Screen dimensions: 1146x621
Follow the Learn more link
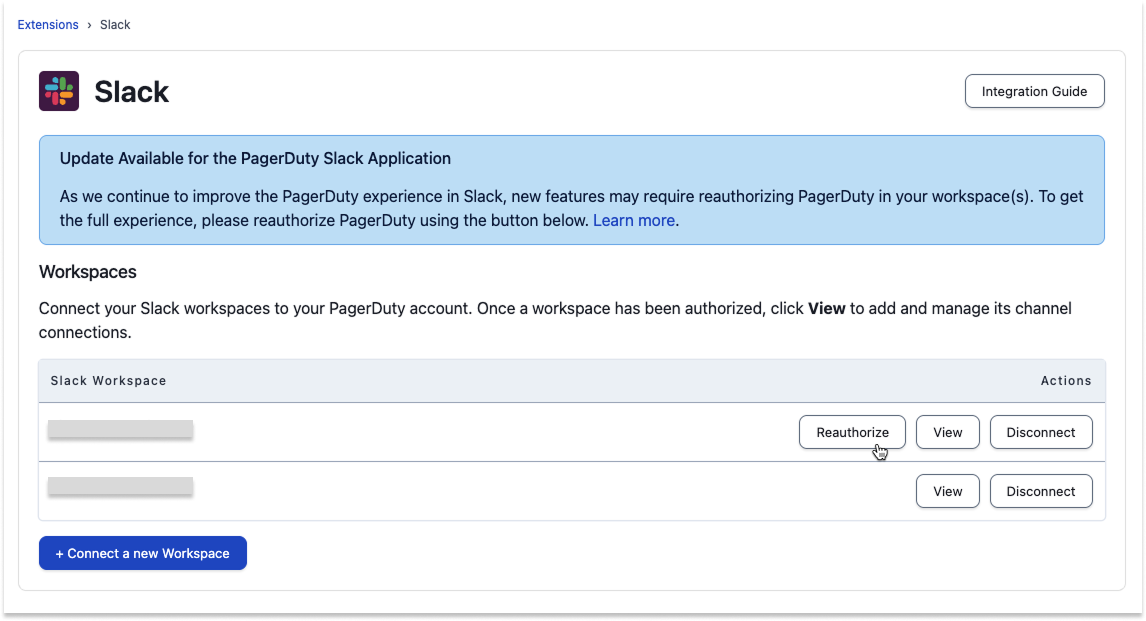click(x=634, y=221)
